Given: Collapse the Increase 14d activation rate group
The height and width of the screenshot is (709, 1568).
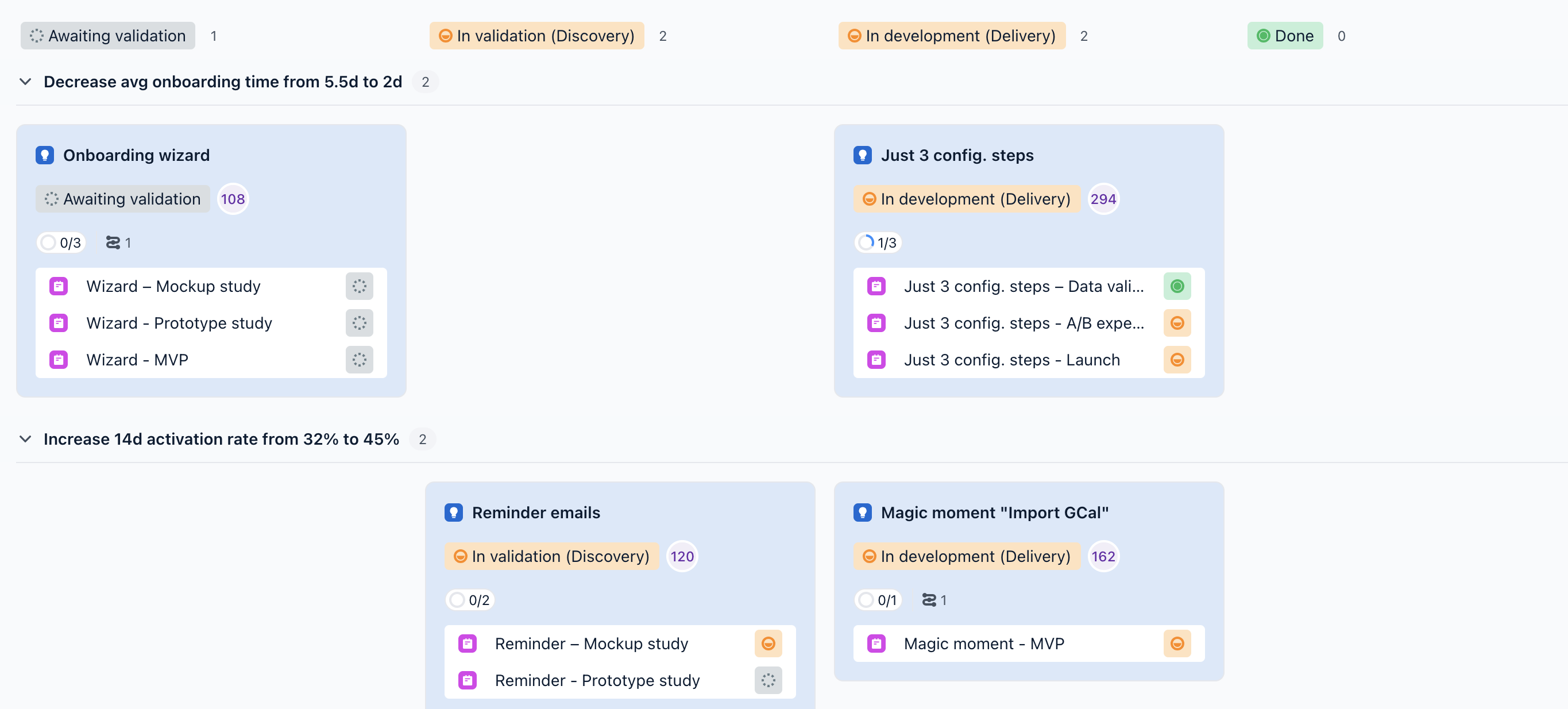Looking at the screenshot, I should (26, 439).
